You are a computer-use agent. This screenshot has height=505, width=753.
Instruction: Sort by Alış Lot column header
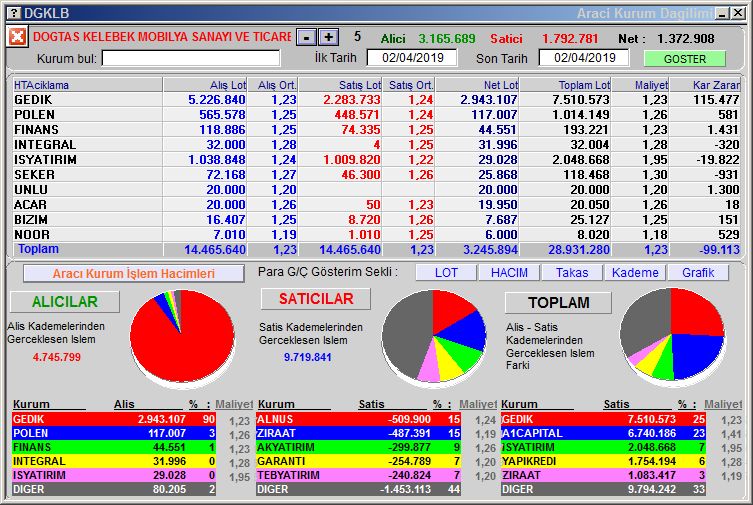[205, 85]
